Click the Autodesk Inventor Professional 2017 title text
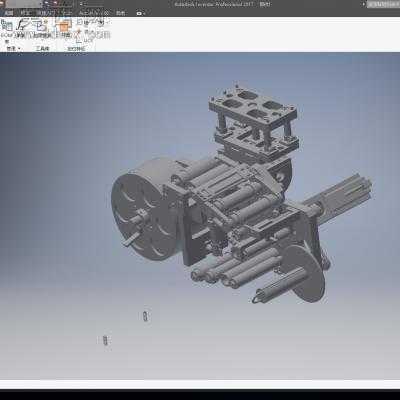Image resolution: width=400 pixels, height=400 pixels. (x=214, y=4)
